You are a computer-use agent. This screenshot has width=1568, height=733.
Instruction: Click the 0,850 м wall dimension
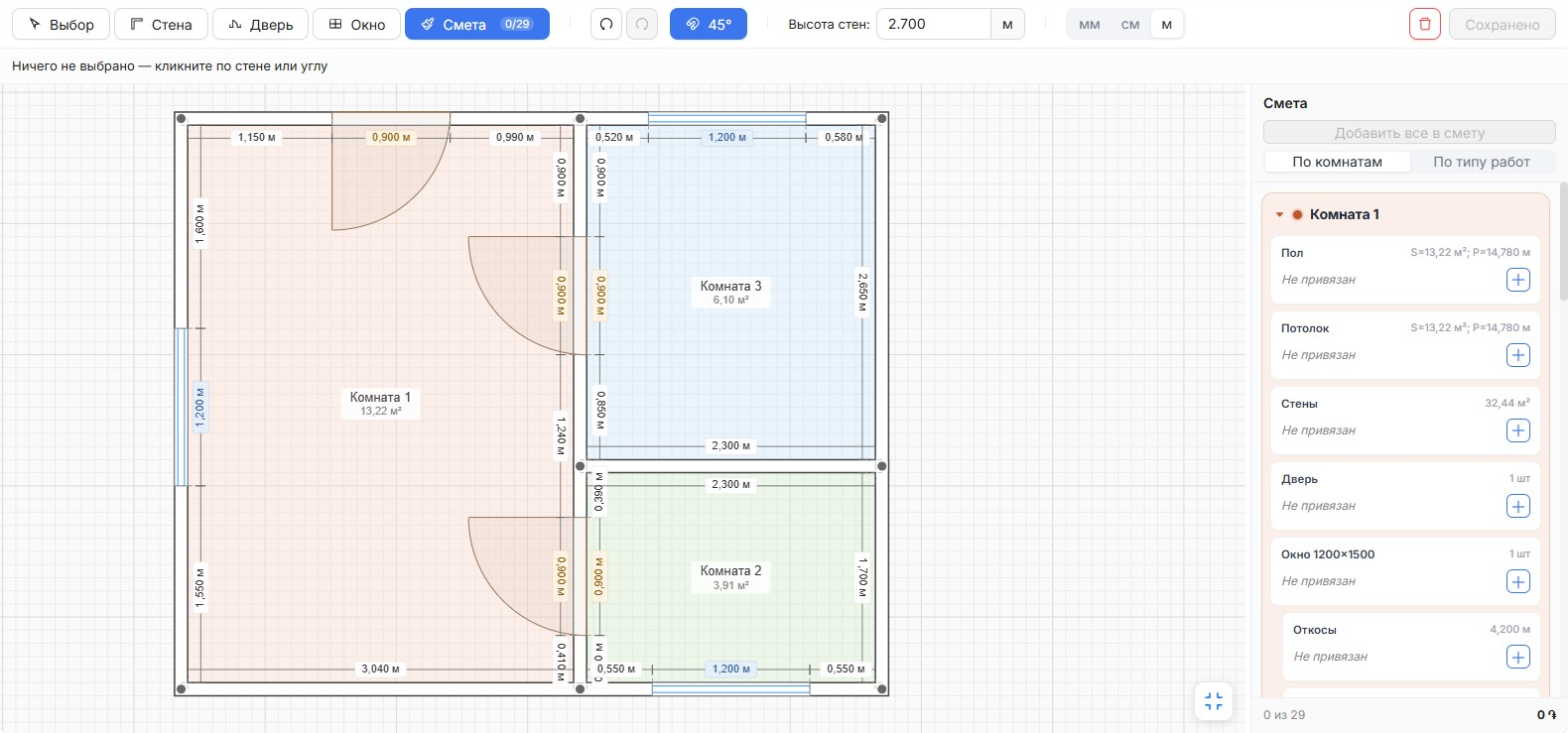tap(600, 411)
